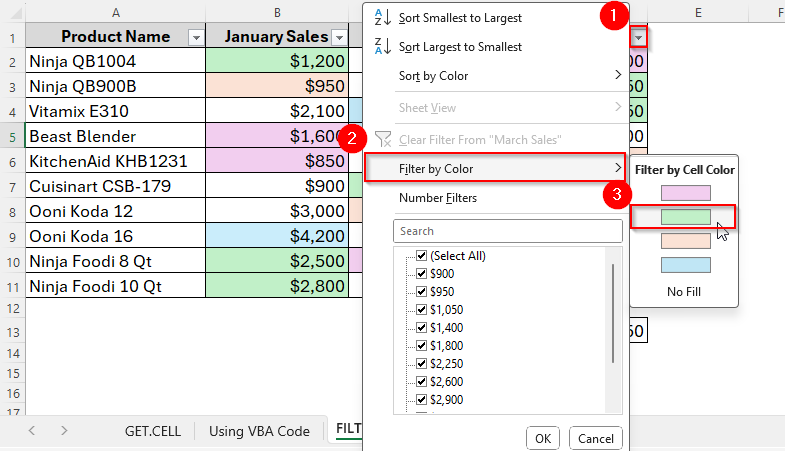Open the Filter by Color submenu
Viewport: 785px width, 451px height.
494,168
